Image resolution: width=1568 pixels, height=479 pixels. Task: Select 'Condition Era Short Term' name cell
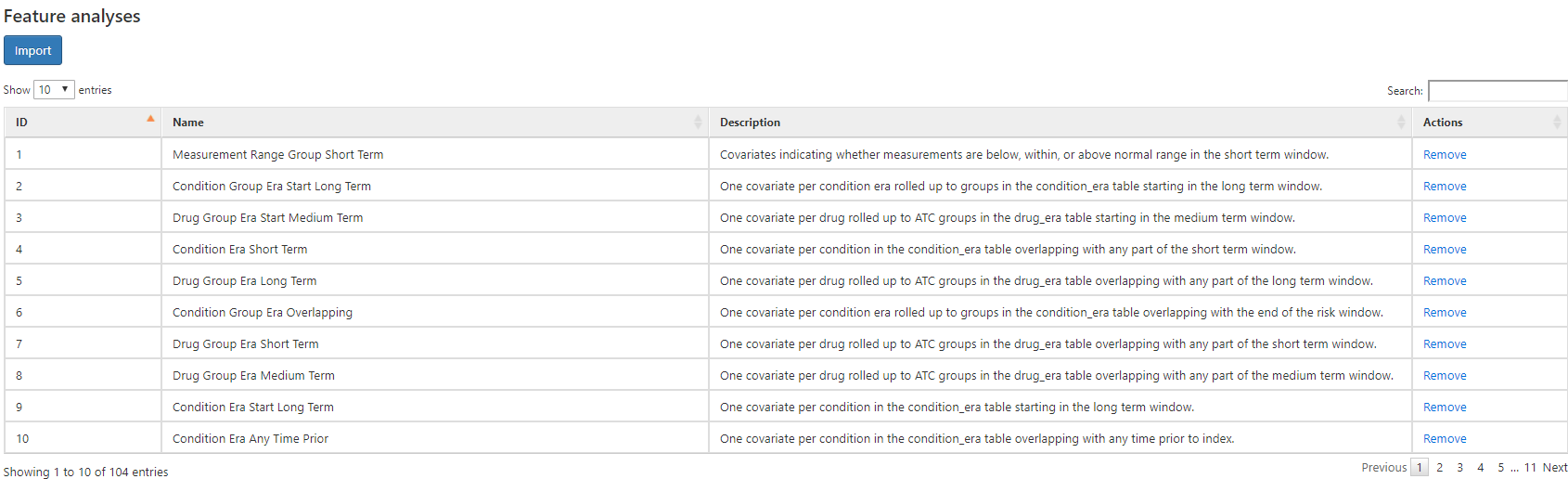(x=434, y=249)
